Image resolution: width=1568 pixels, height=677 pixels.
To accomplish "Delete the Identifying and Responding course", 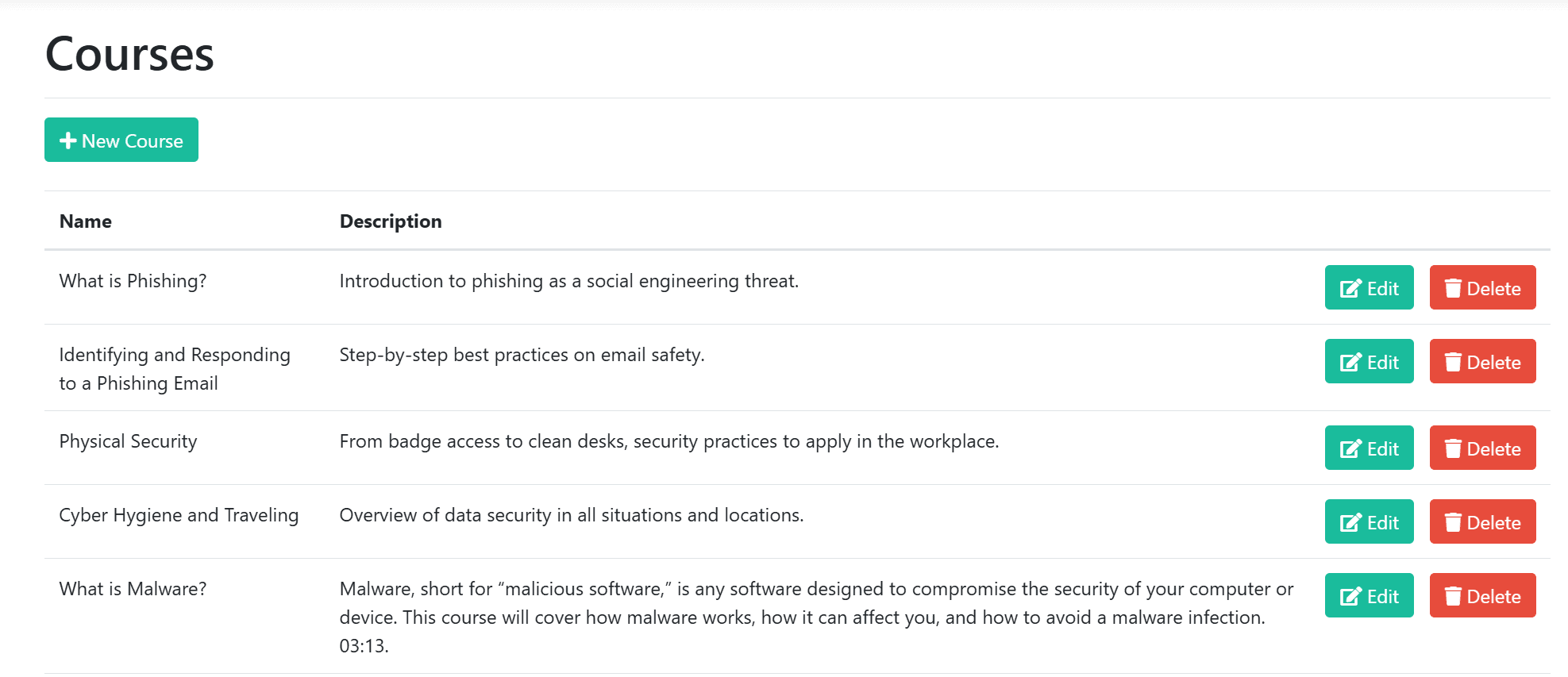I will point(1482,362).
